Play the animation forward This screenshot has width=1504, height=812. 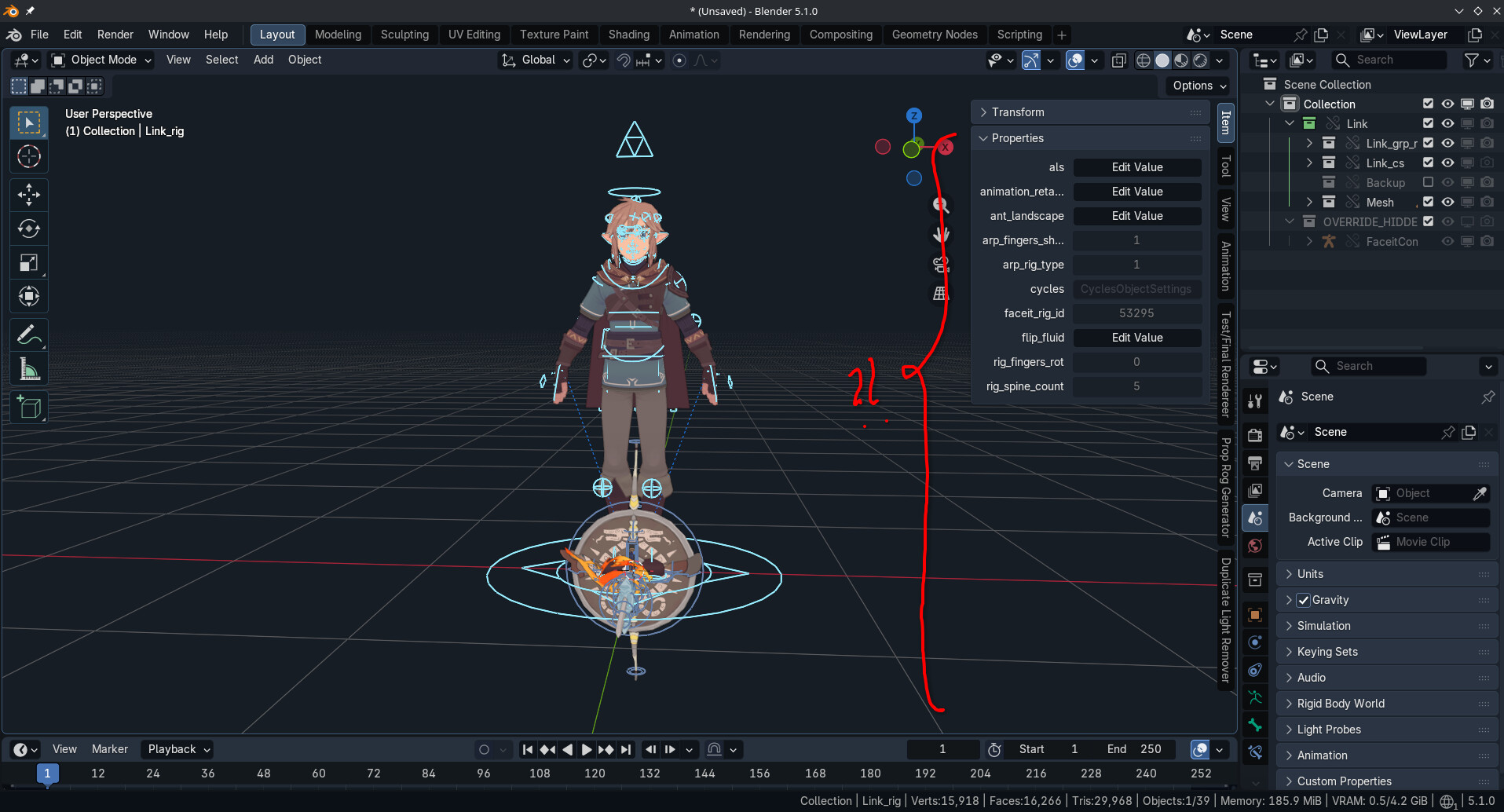tap(586, 750)
